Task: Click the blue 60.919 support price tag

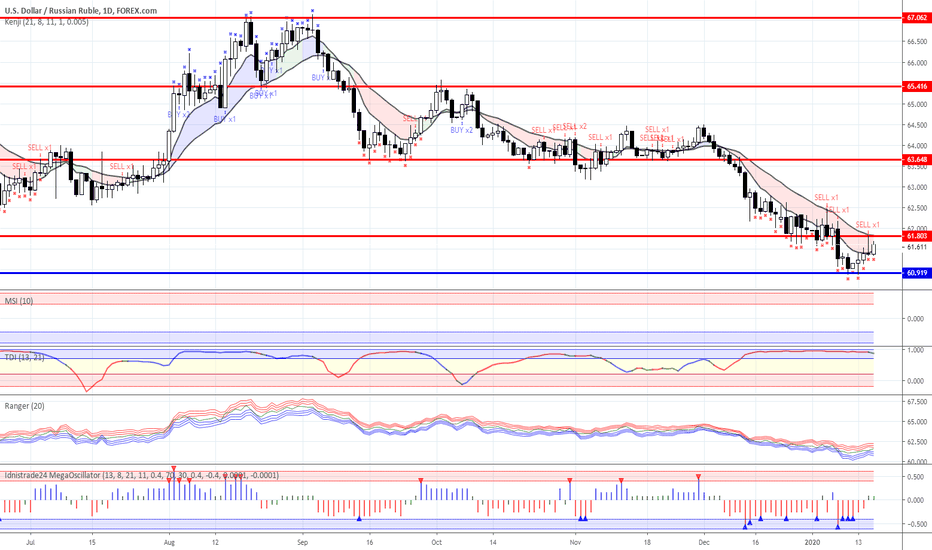Action: pos(916,272)
